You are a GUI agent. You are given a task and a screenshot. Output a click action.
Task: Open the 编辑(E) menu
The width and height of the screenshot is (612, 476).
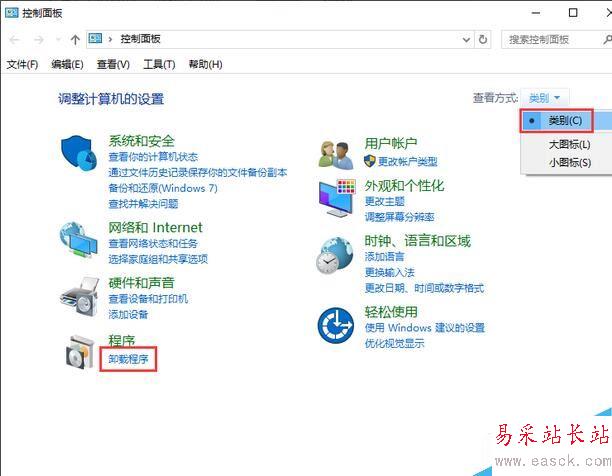point(67,64)
